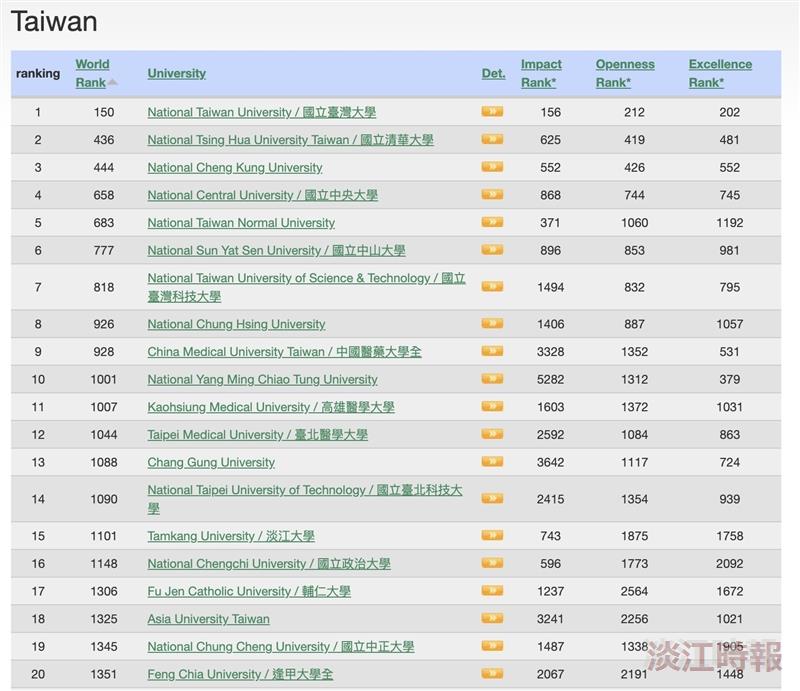Sort table by Impact Rank column
800x691 pixels.
point(541,73)
